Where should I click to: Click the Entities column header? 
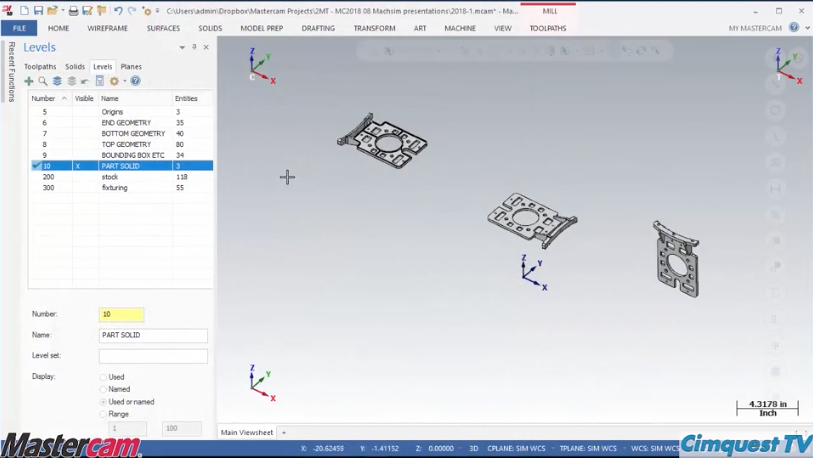[x=192, y=98]
